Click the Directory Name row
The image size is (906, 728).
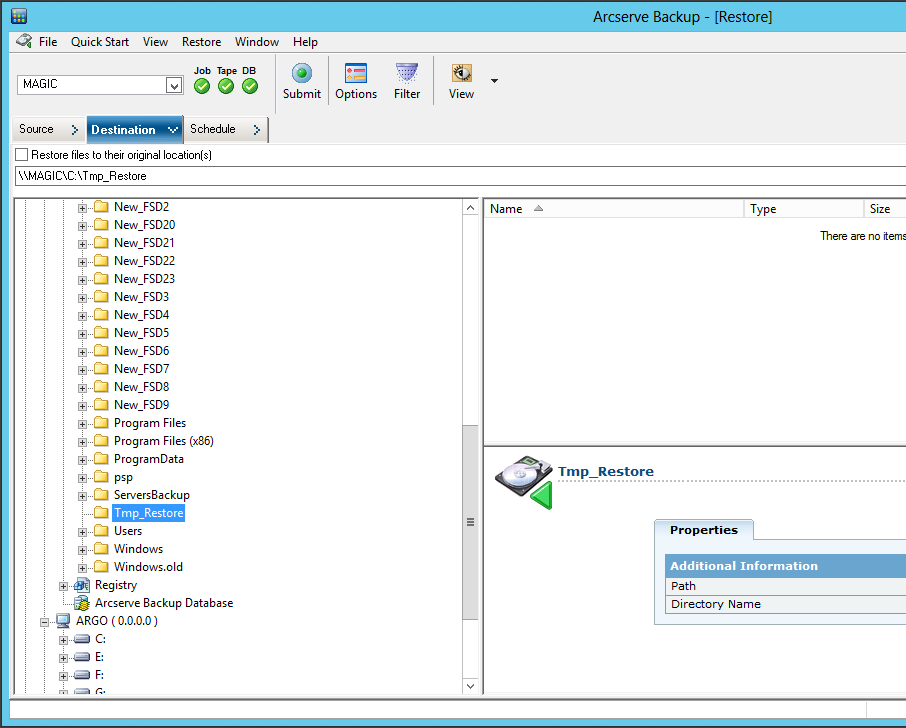pyautogui.click(x=786, y=604)
